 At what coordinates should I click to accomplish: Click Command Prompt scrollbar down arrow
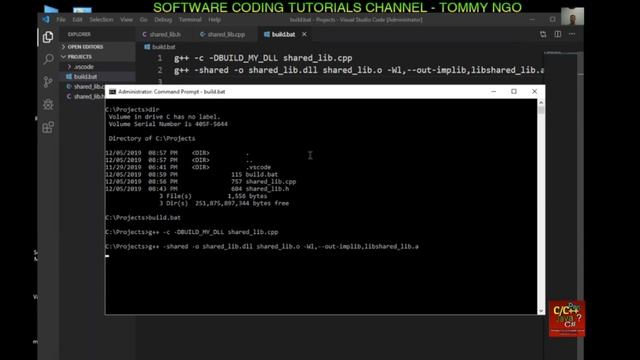tap(541, 311)
